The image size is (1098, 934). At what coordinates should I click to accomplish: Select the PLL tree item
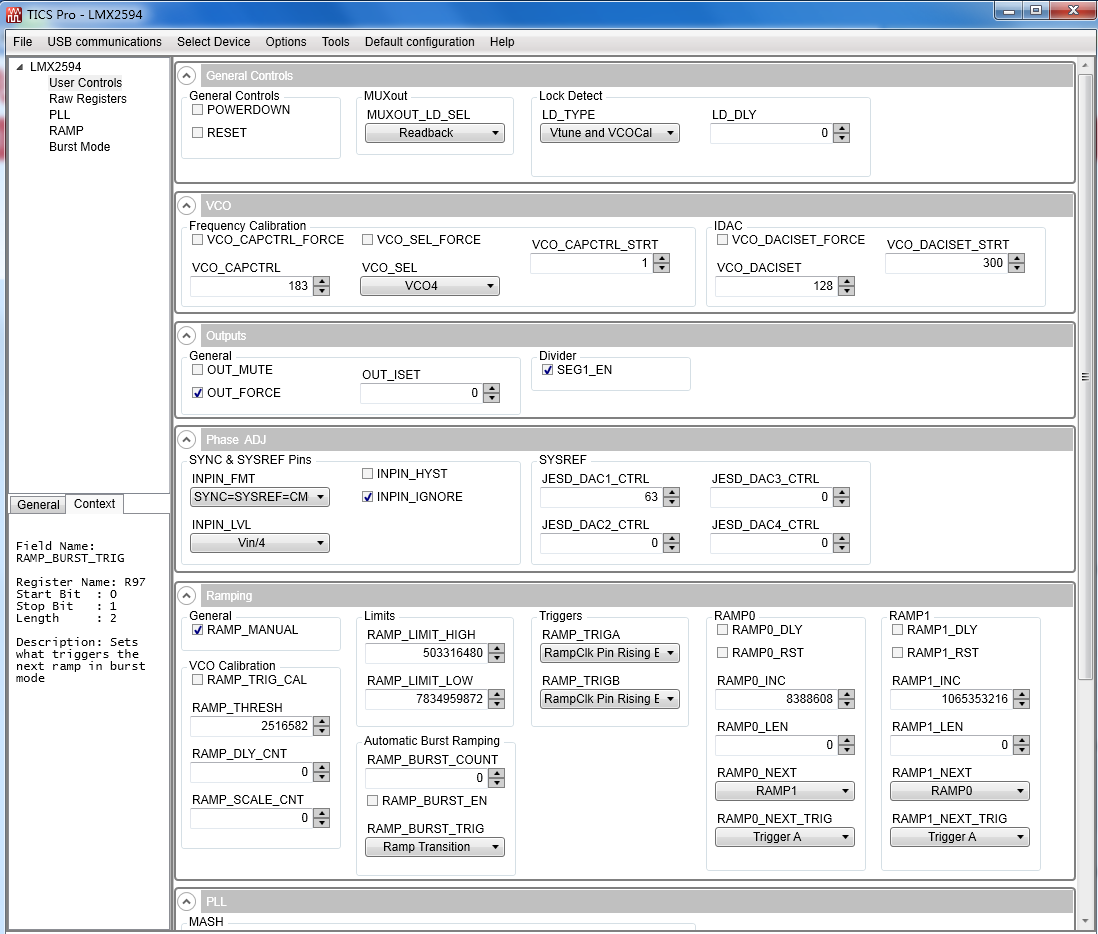pos(60,115)
